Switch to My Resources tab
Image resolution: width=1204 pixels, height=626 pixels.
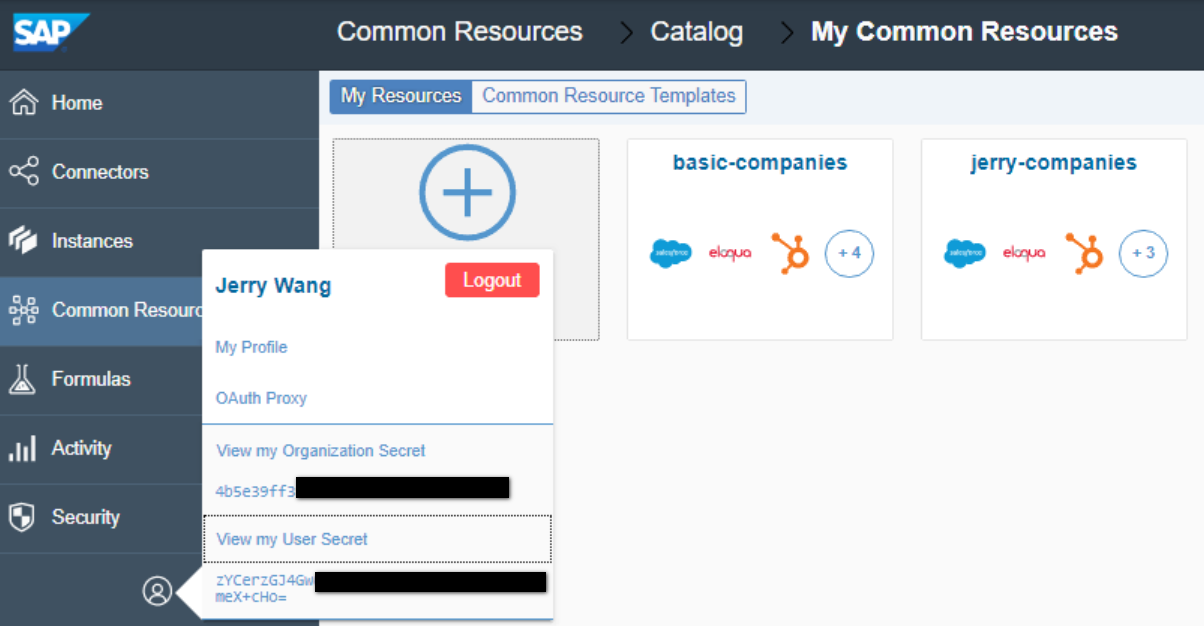point(401,96)
